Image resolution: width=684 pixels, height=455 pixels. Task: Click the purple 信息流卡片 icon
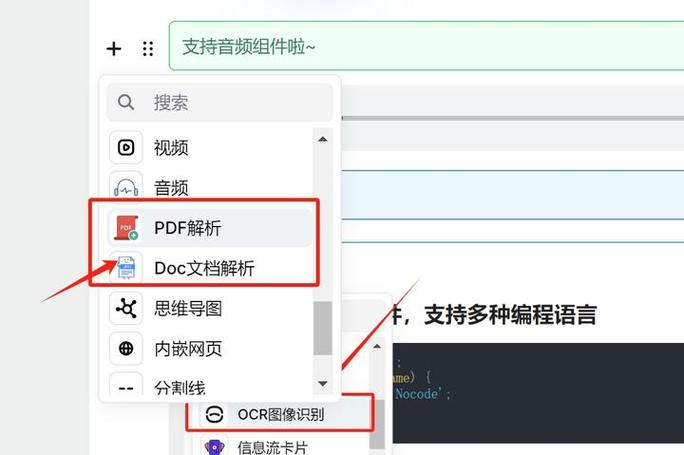[x=214, y=446]
